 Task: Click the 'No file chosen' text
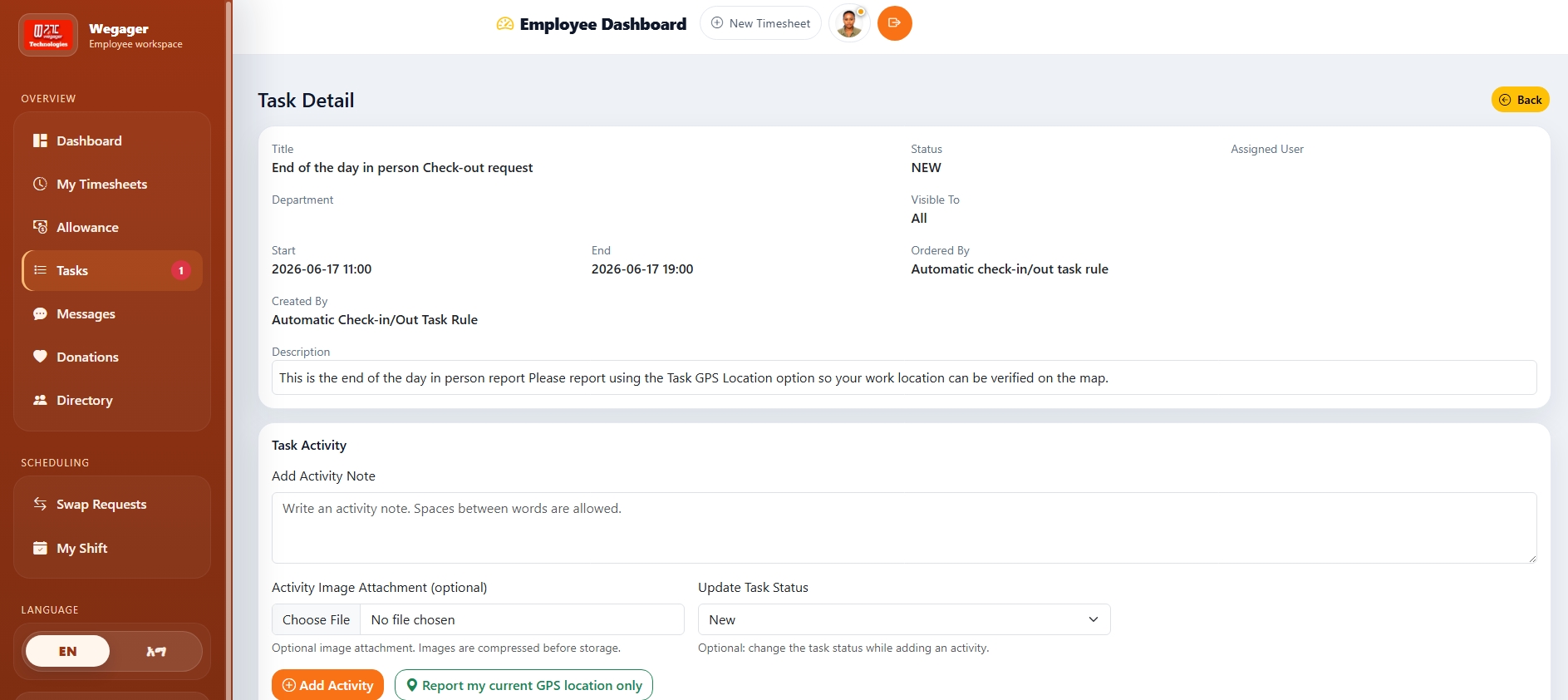413,619
